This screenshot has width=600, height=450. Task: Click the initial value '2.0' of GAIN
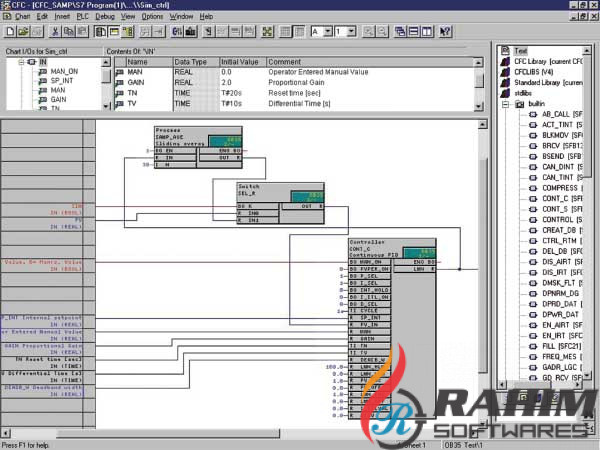[226, 83]
